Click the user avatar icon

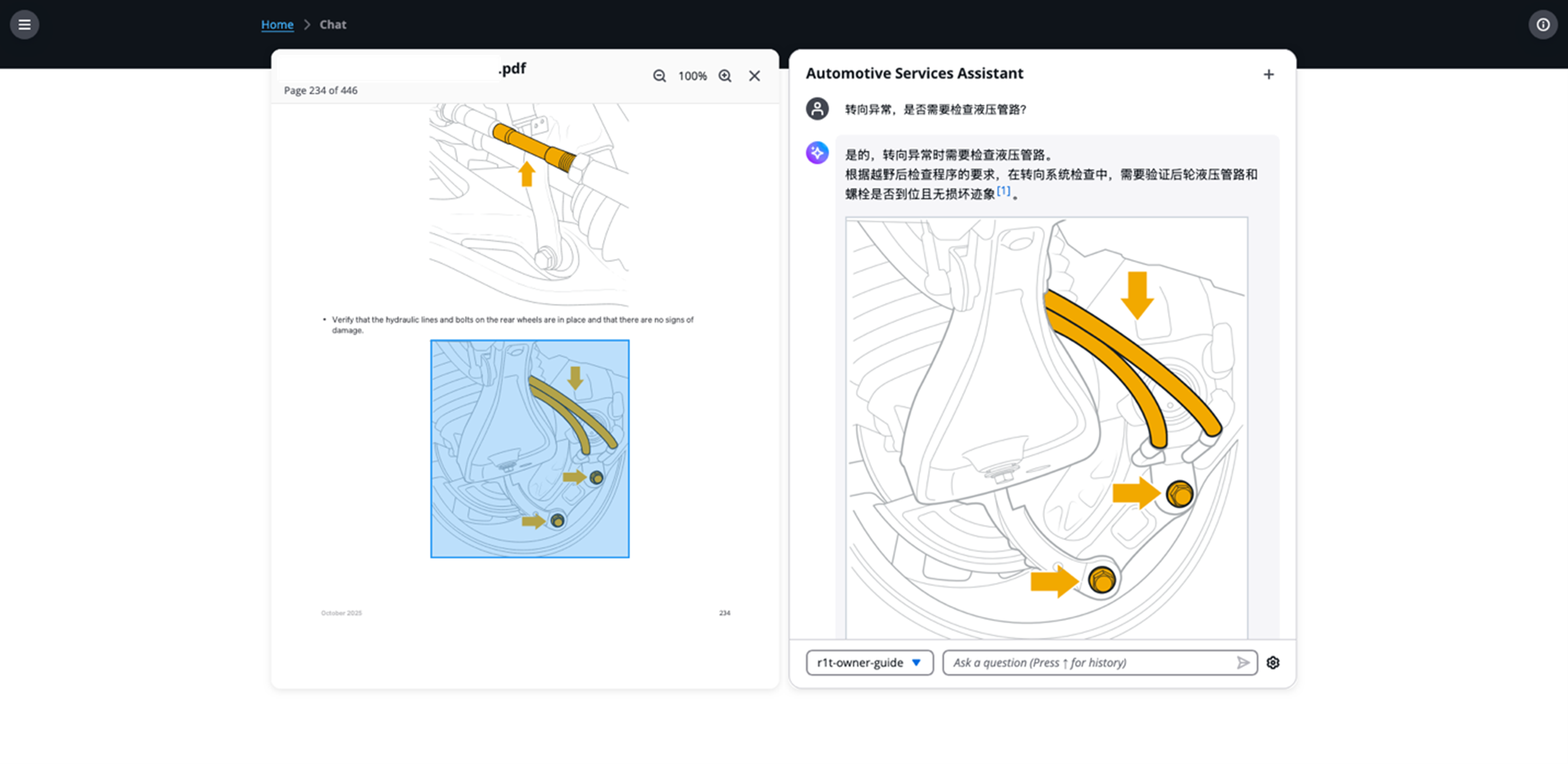pyautogui.click(x=817, y=110)
